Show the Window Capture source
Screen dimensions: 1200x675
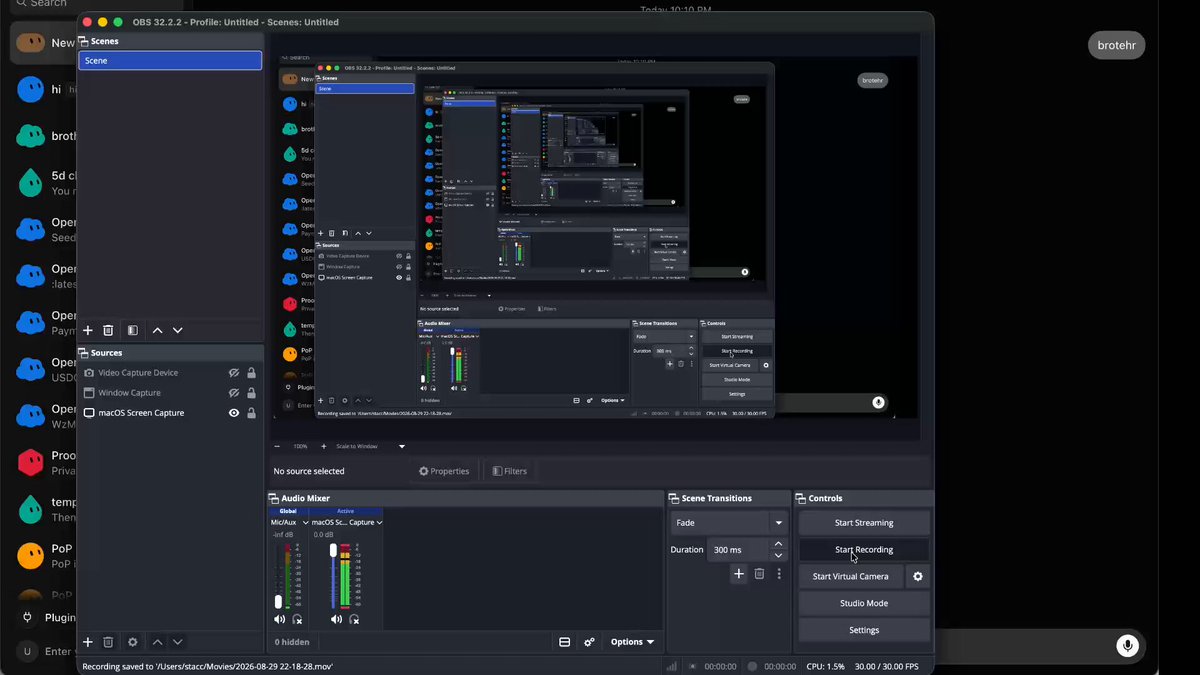(234, 393)
